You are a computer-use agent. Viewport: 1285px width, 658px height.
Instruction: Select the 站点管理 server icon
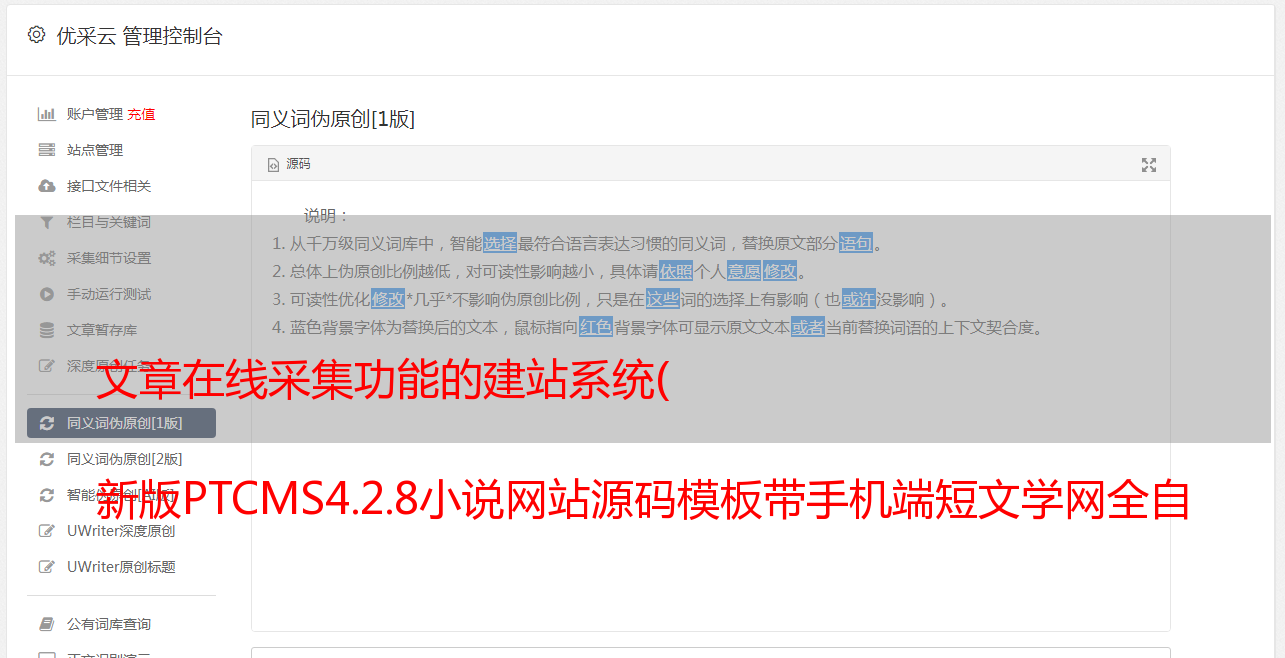tap(46, 150)
